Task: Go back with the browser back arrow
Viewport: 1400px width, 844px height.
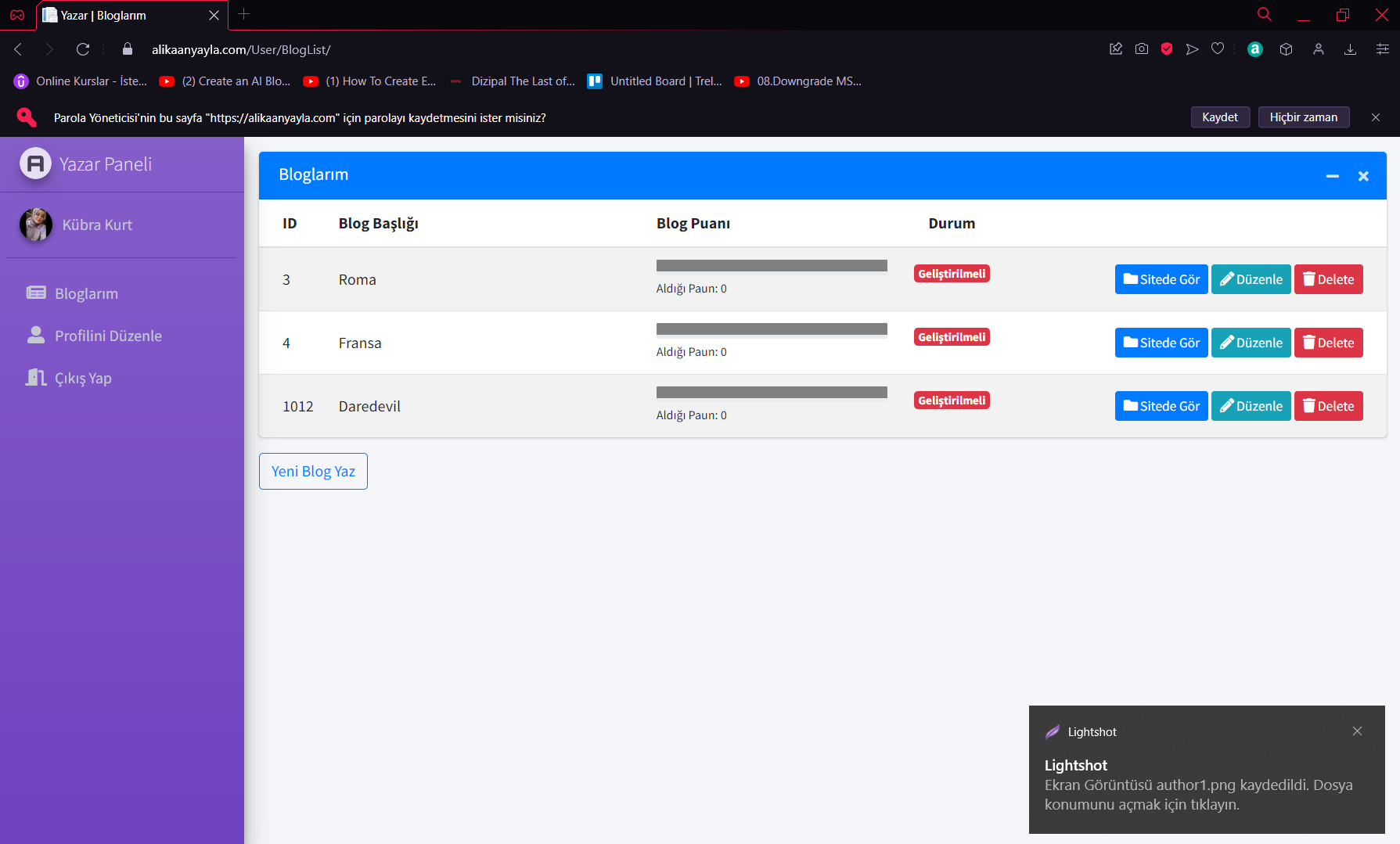Action: point(19,49)
